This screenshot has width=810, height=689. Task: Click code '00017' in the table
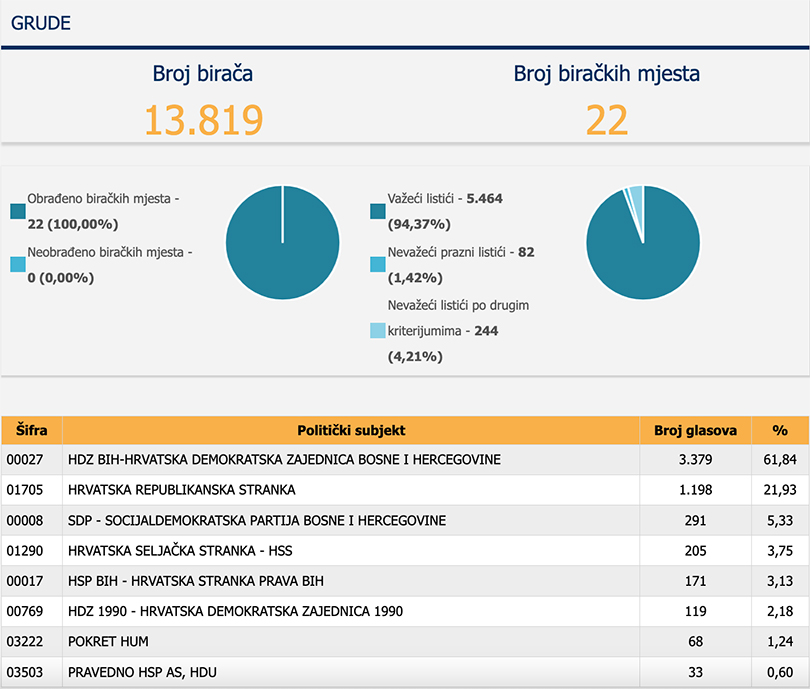click(x=25, y=581)
